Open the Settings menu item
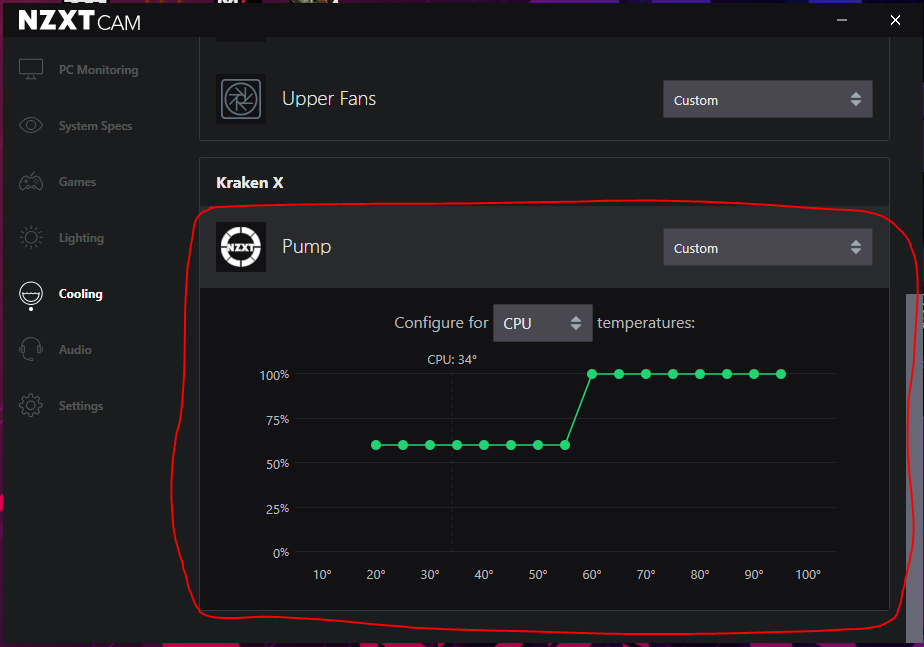 [81, 405]
